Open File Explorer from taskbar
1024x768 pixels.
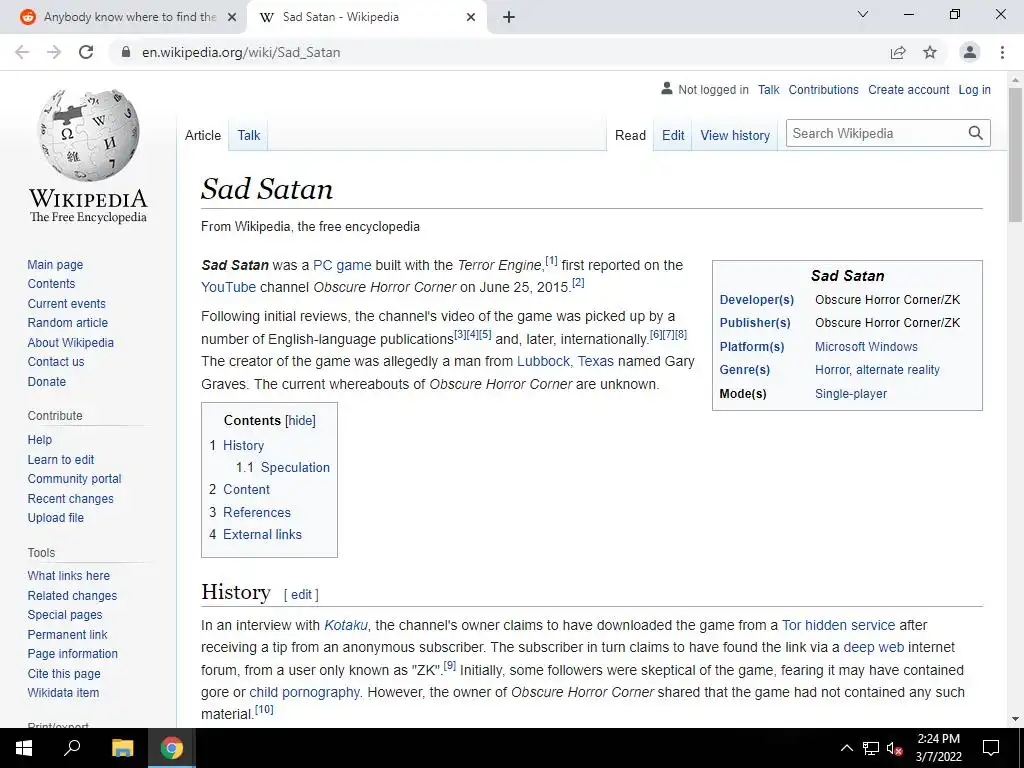click(x=122, y=748)
